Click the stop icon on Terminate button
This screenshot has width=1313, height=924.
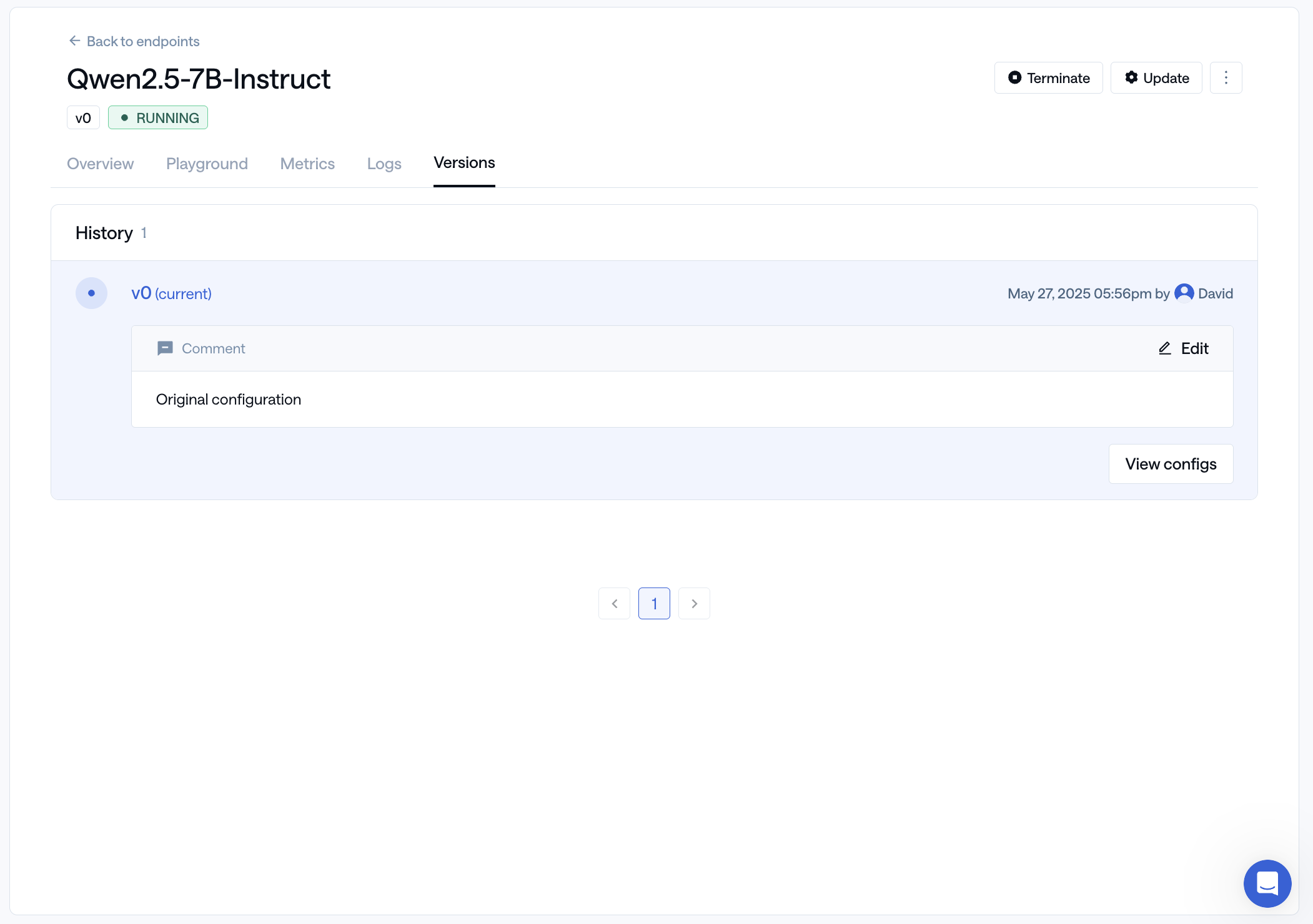(1016, 77)
